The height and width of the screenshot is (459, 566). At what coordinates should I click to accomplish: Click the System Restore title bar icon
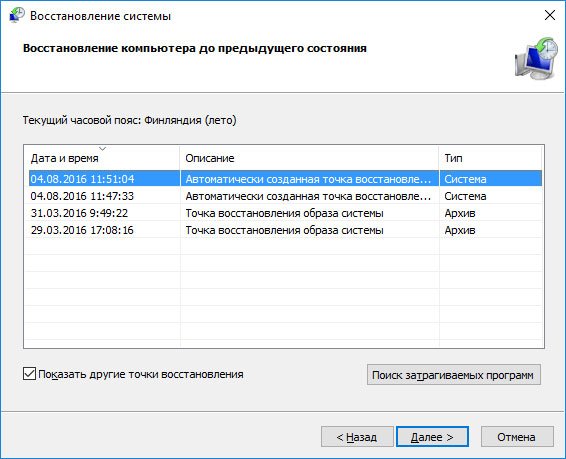17,15
